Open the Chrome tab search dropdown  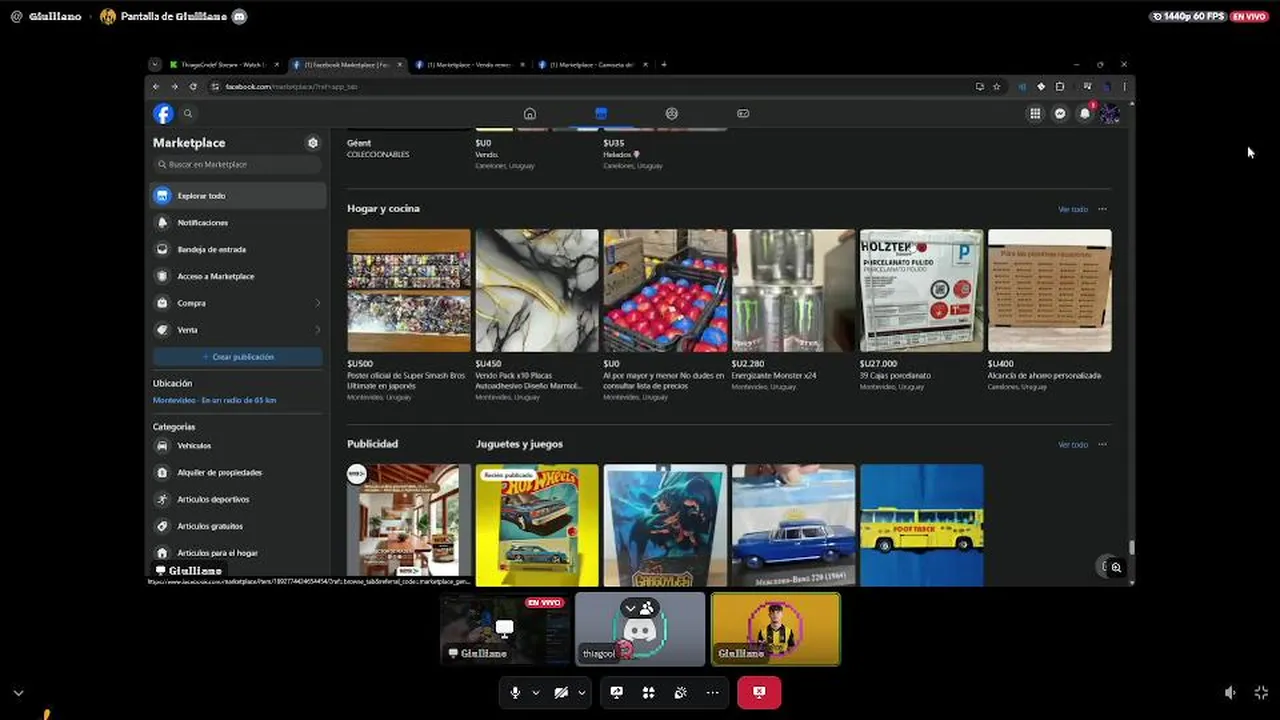point(154,65)
